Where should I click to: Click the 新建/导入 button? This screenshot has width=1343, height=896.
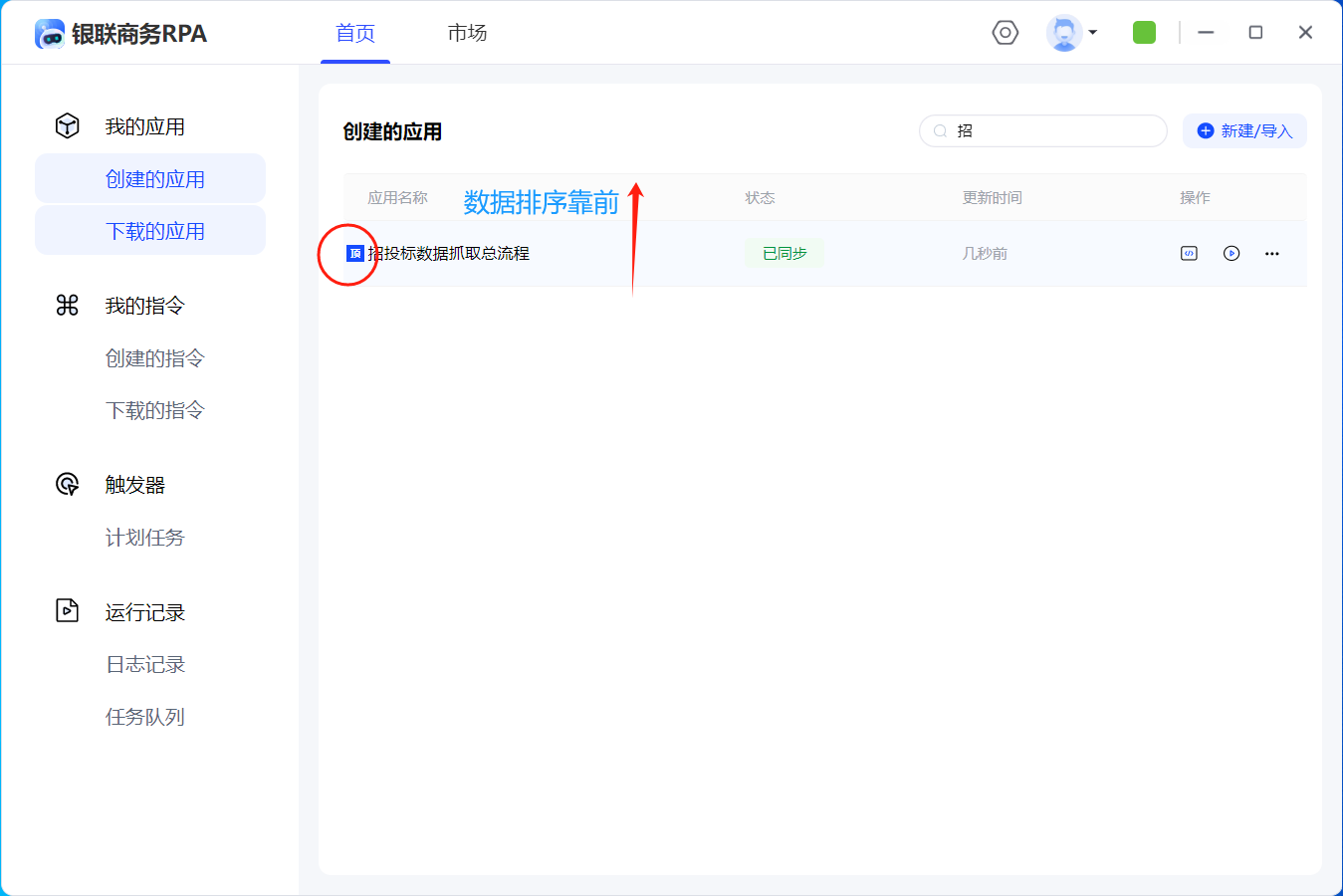(1244, 131)
